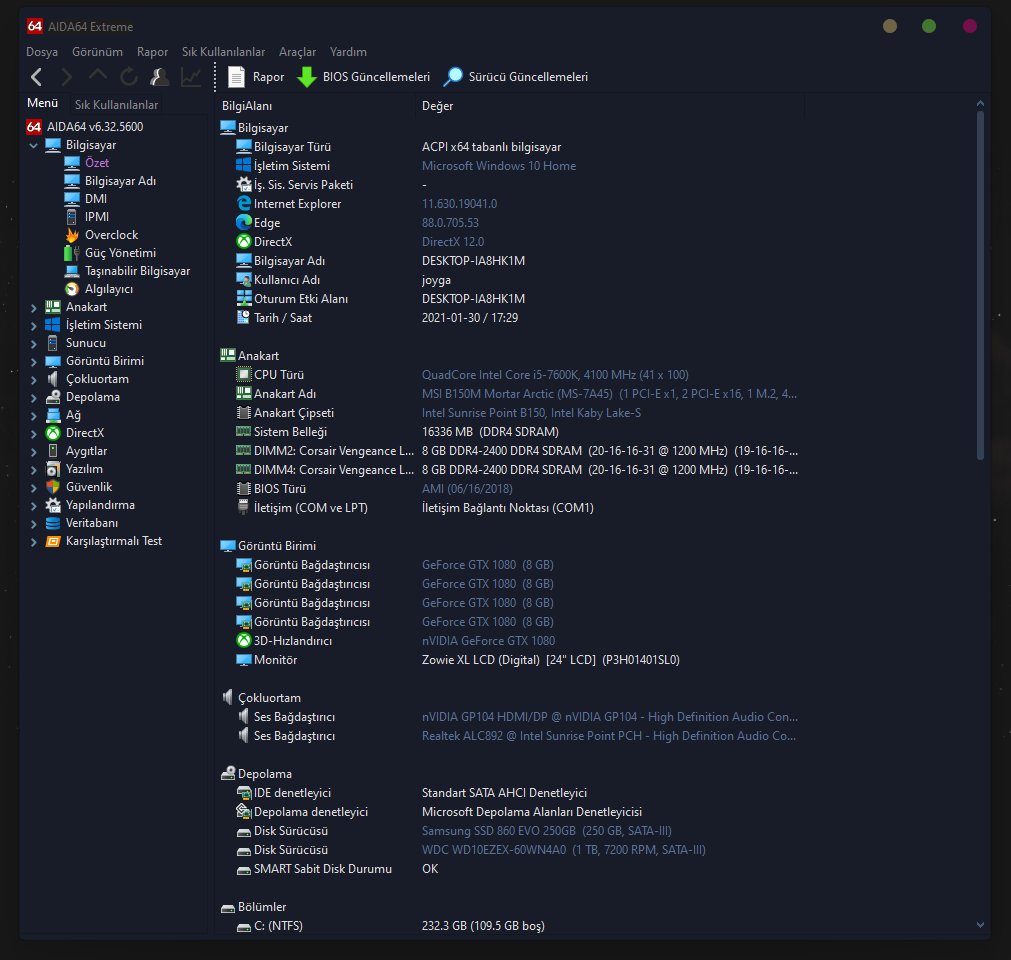This screenshot has width=1011, height=960.
Task: Refresh the view with the reload icon
Action: click(x=129, y=77)
